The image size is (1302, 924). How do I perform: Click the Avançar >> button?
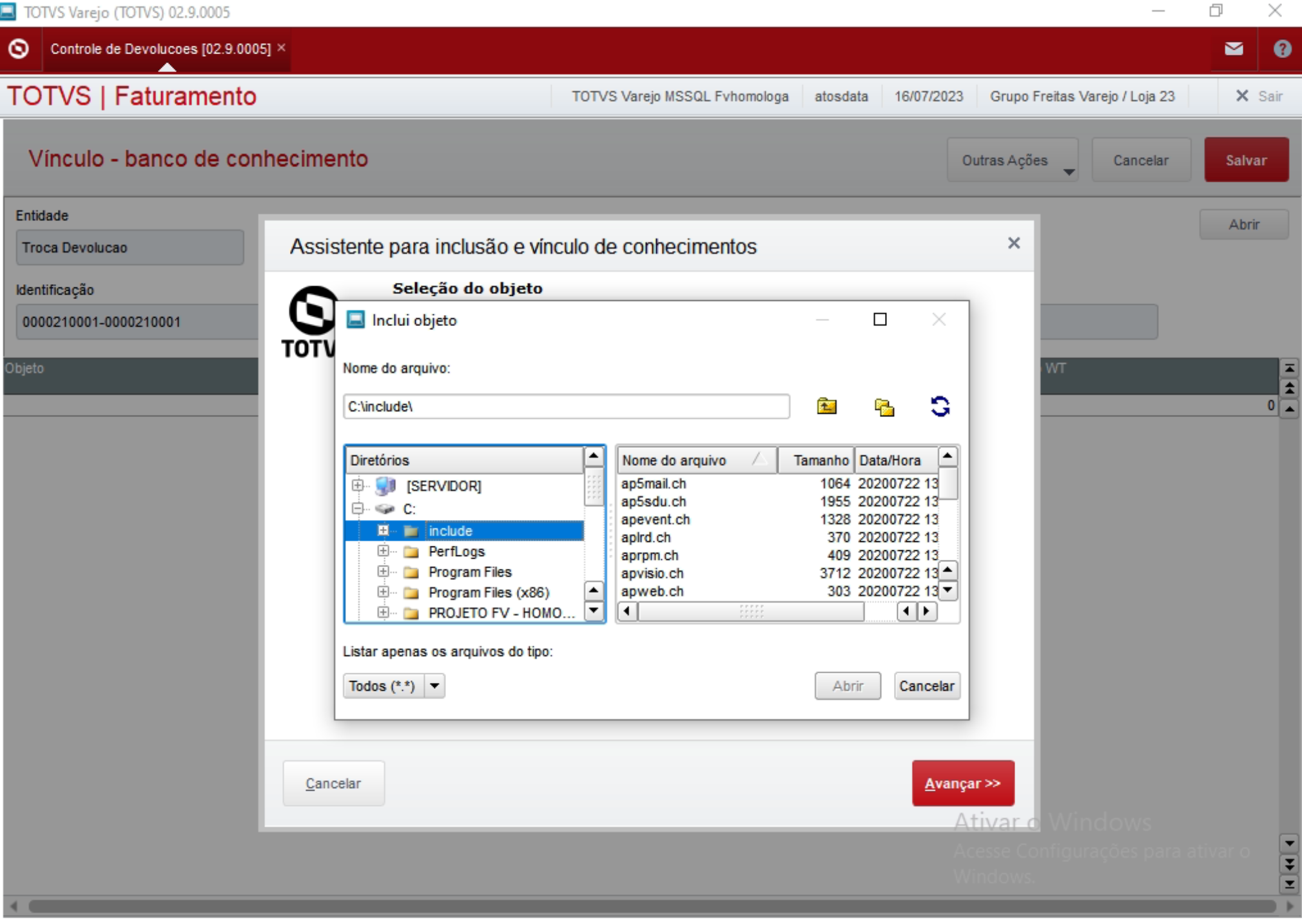pos(963,783)
